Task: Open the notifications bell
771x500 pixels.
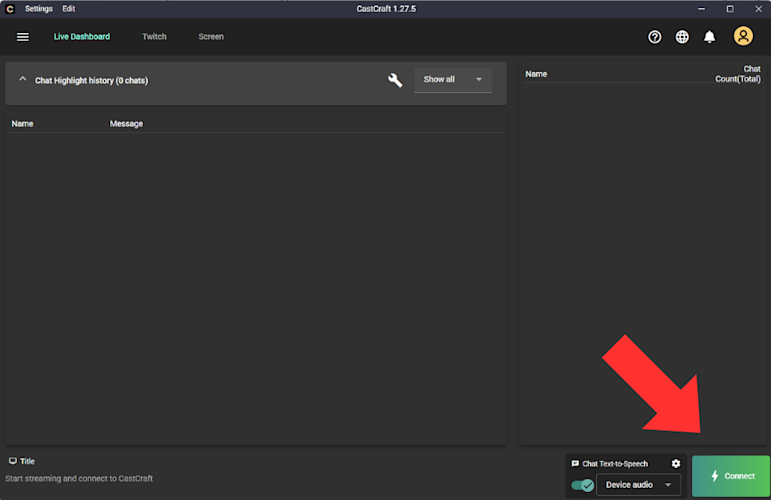Action: pos(709,37)
